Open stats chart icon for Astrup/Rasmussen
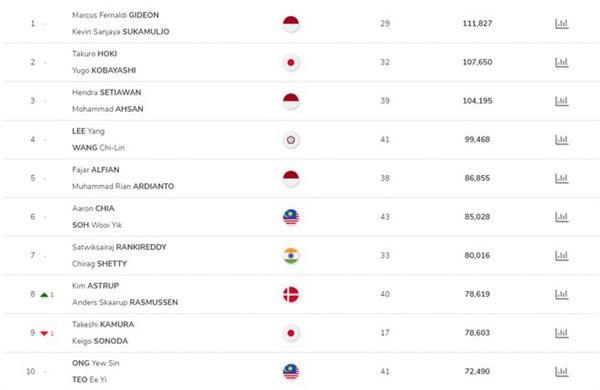Viewport: 600px width, 390px height. click(561, 294)
